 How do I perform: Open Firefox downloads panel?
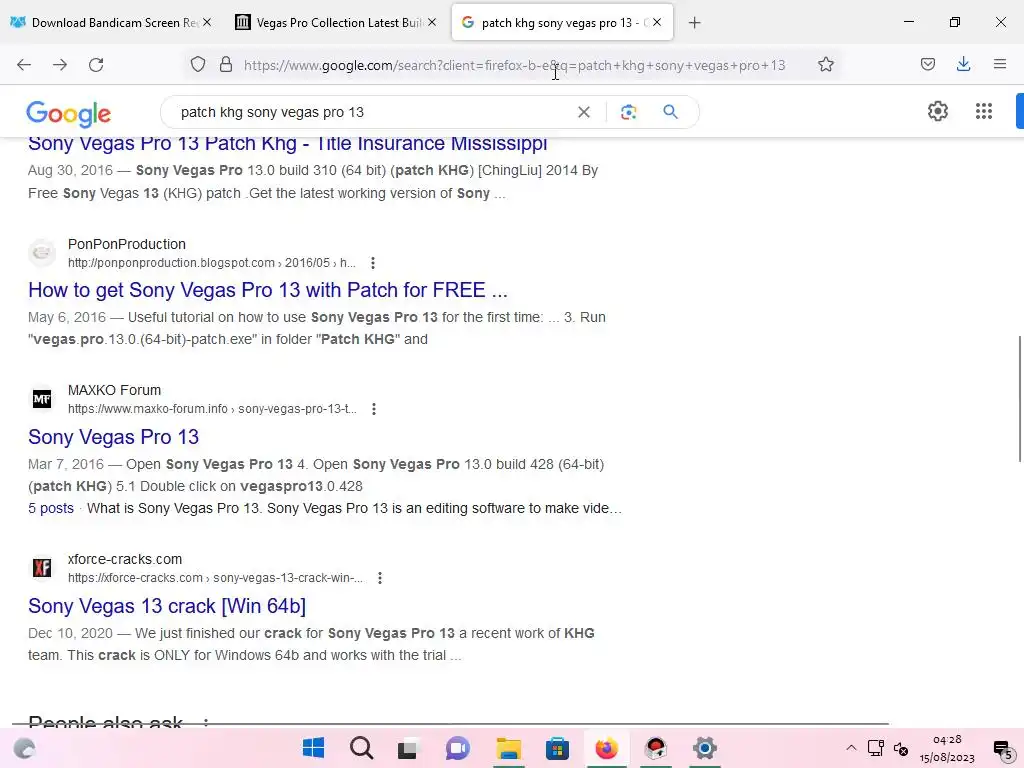[x=963, y=64]
